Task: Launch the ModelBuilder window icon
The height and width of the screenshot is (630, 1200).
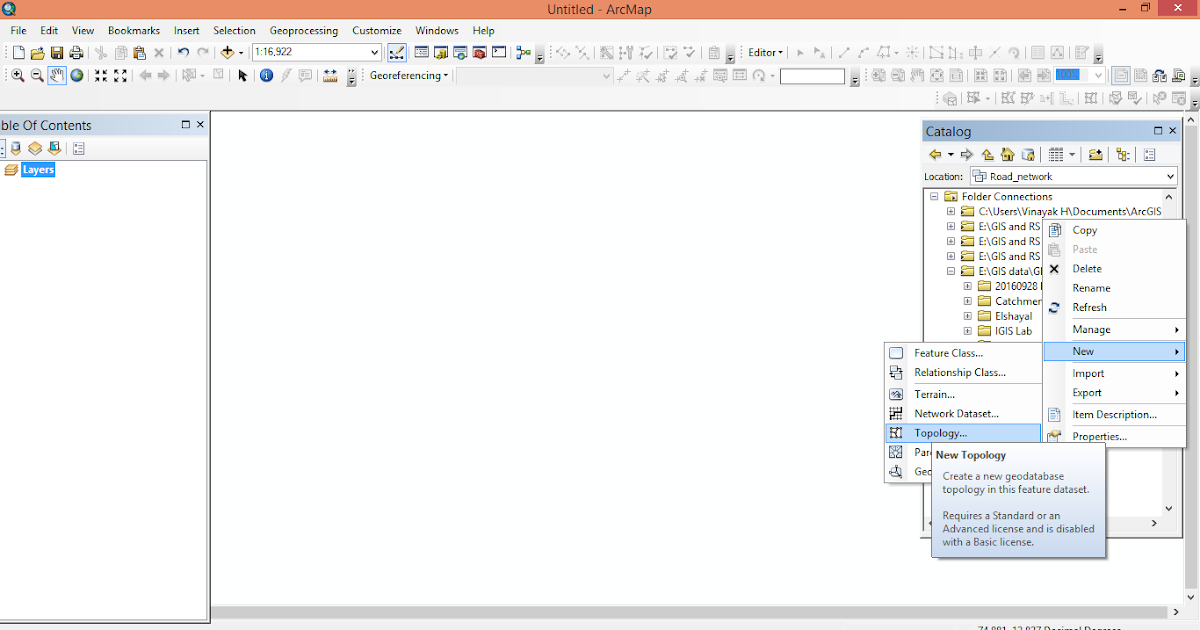Action: (x=523, y=52)
